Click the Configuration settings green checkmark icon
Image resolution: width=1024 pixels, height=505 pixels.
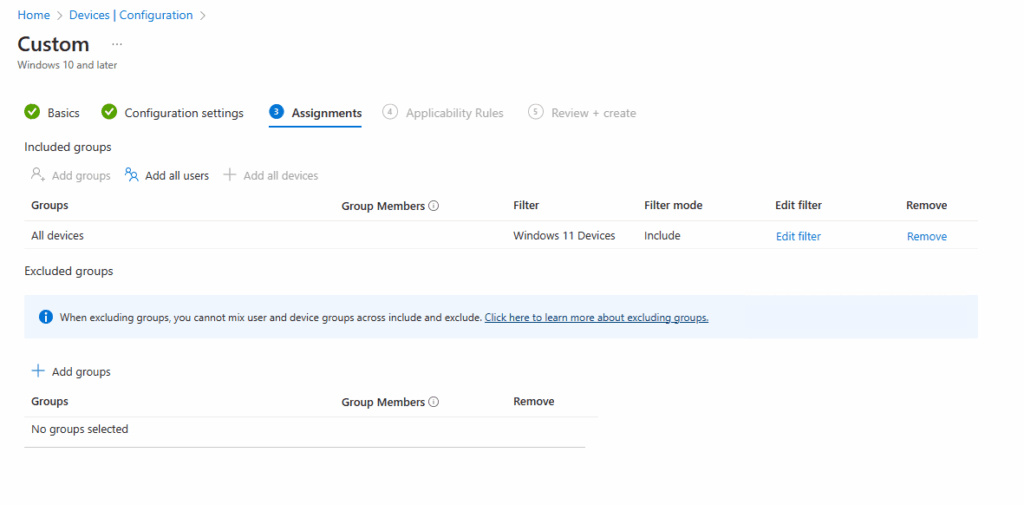coord(109,112)
